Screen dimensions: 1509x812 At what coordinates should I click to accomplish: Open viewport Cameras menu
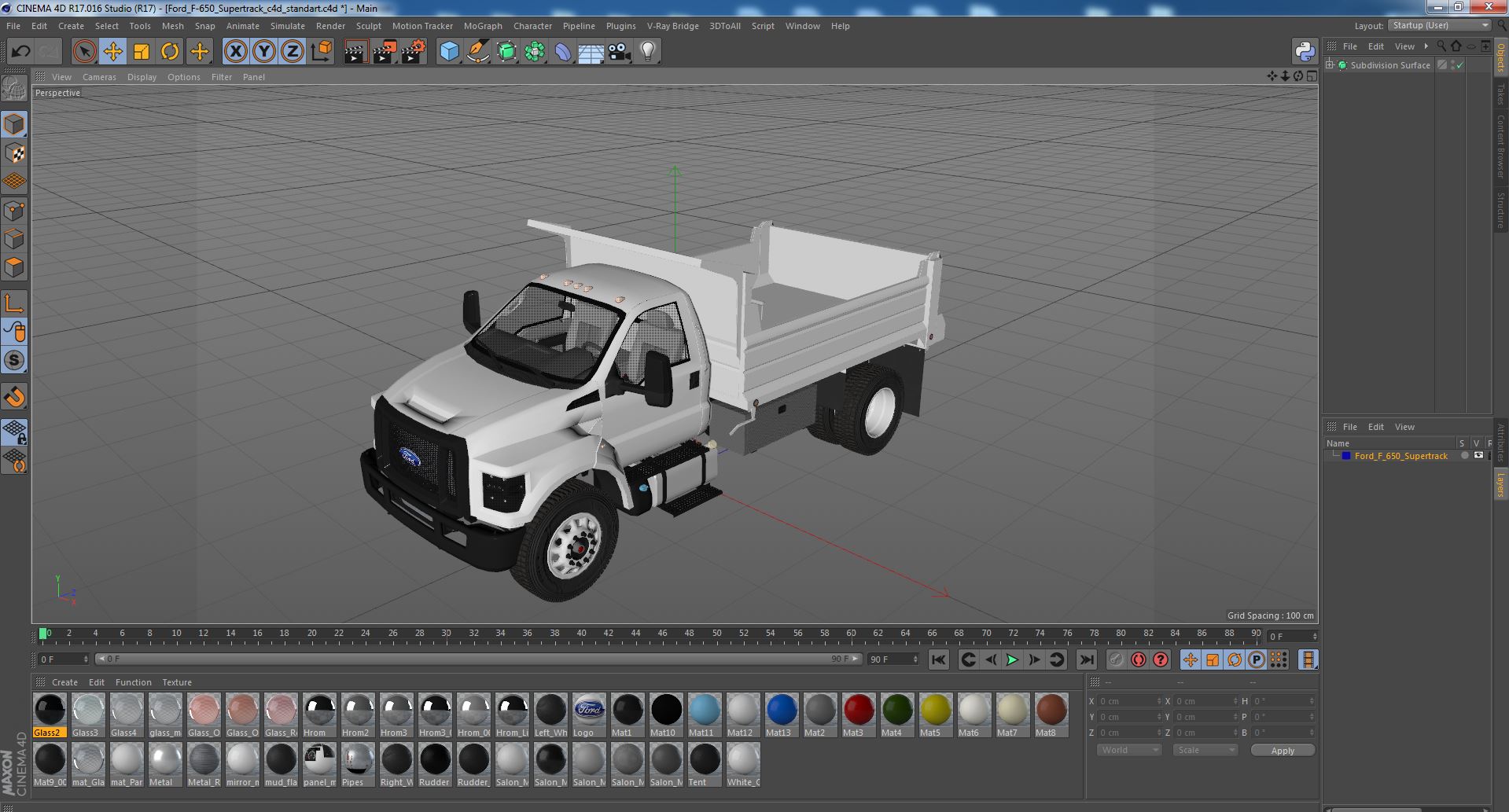coord(99,77)
